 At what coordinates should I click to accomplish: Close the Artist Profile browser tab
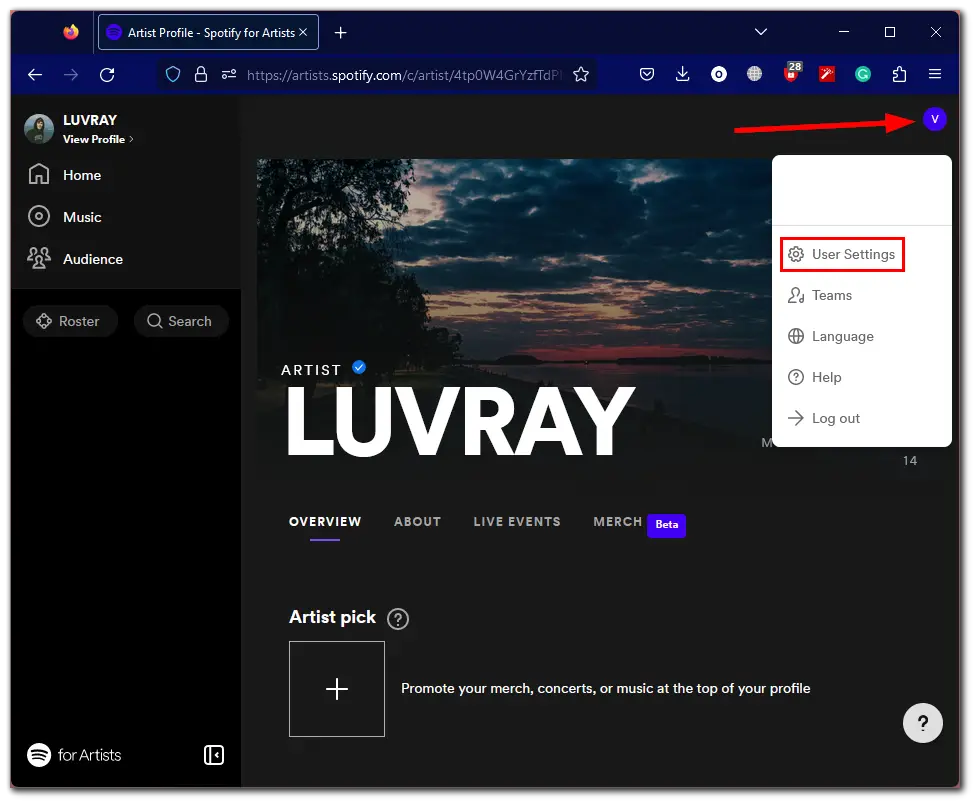[x=303, y=32]
